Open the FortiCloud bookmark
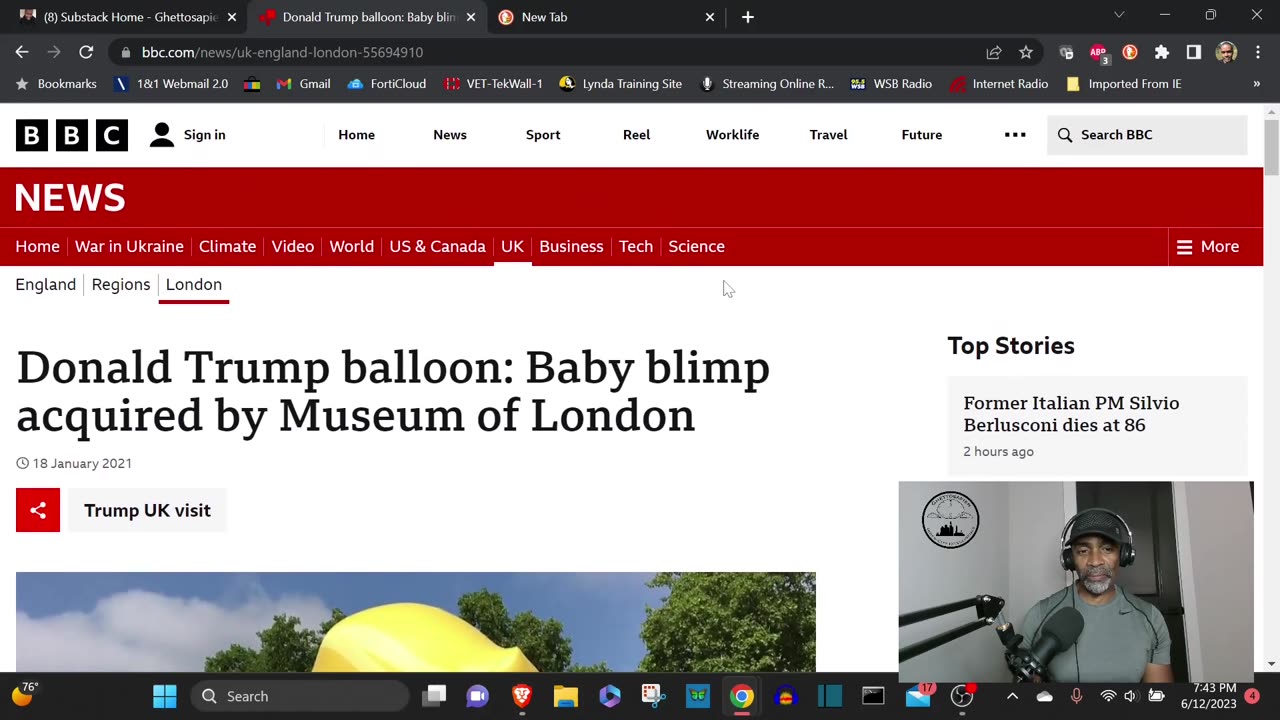 387,84
